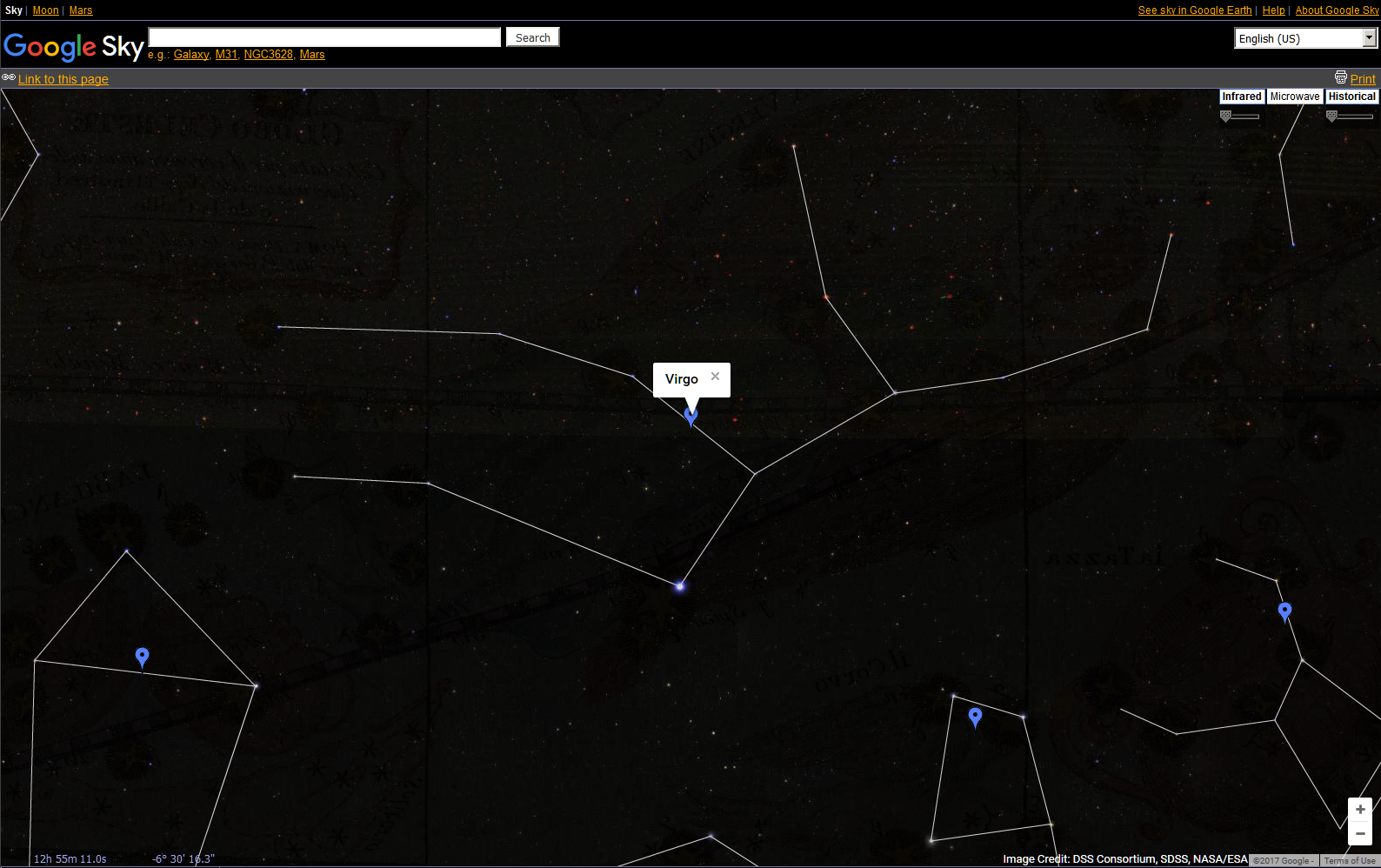Toggle the Historical overlay
Image resolution: width=1381 pixels, height=868 pixels.
point(1351,97)
